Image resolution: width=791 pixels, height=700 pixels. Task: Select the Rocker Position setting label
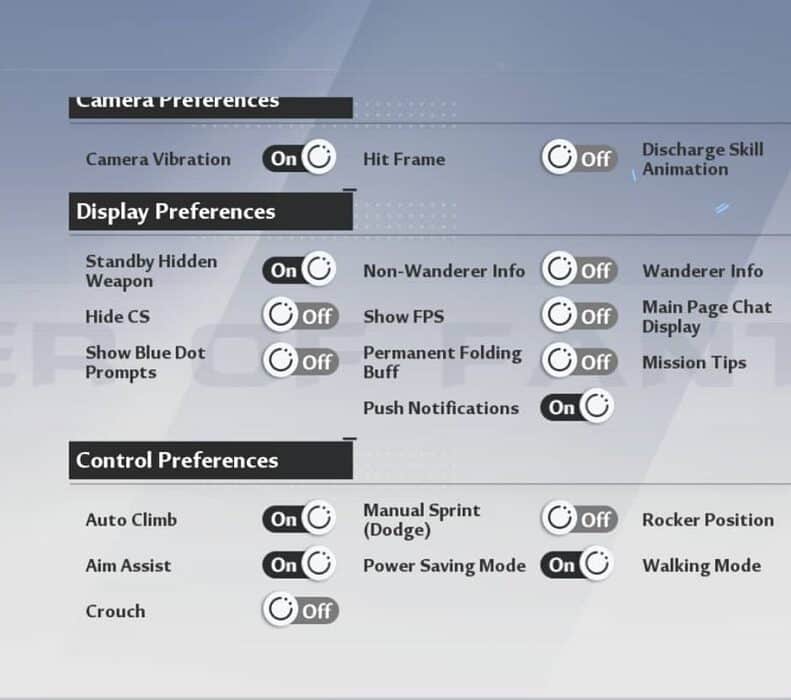click(x=707, y=520)
